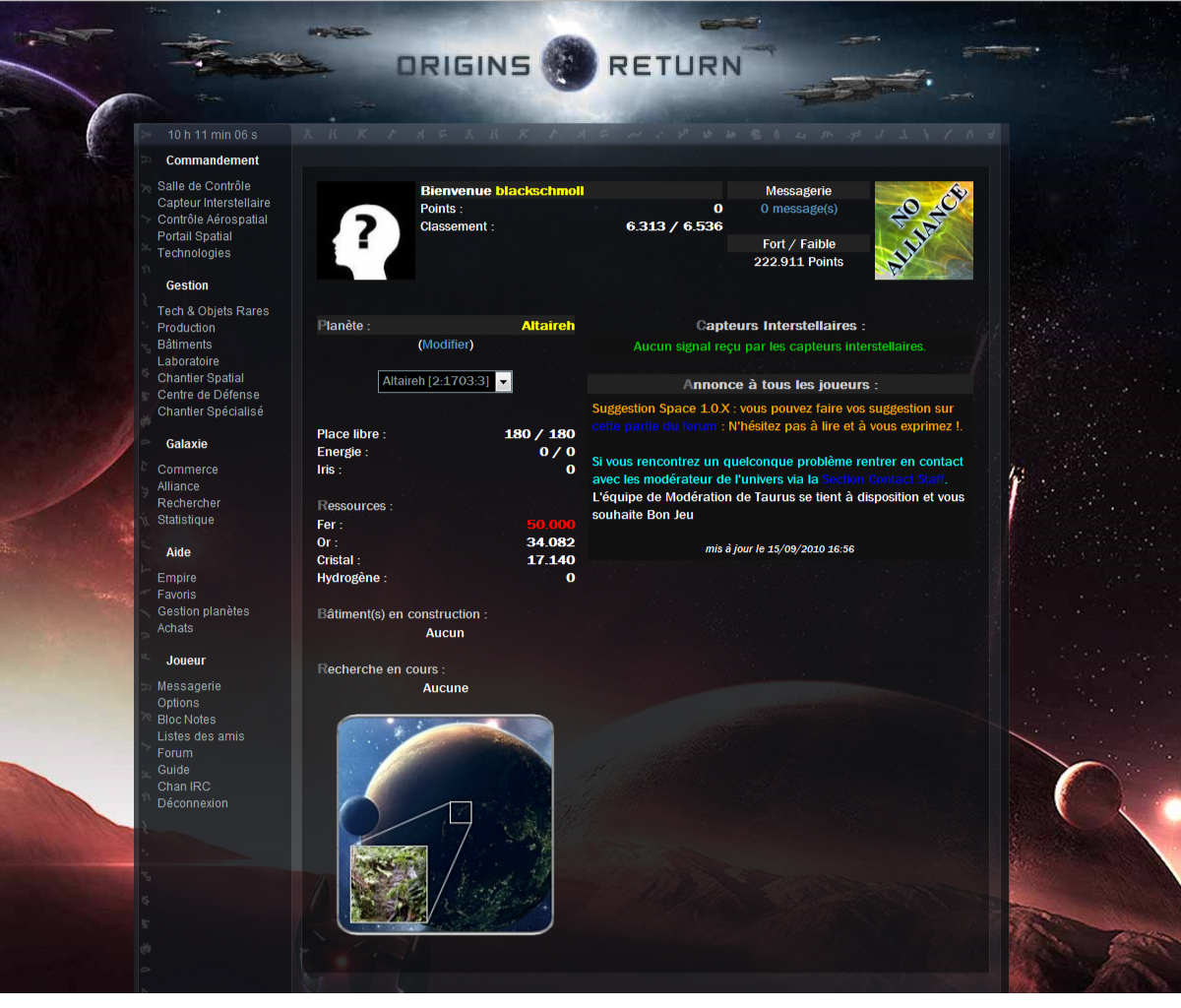Open the Section Contact Staff link
The width and height of the screenshot is (1181, 1008).
point(883,479)
